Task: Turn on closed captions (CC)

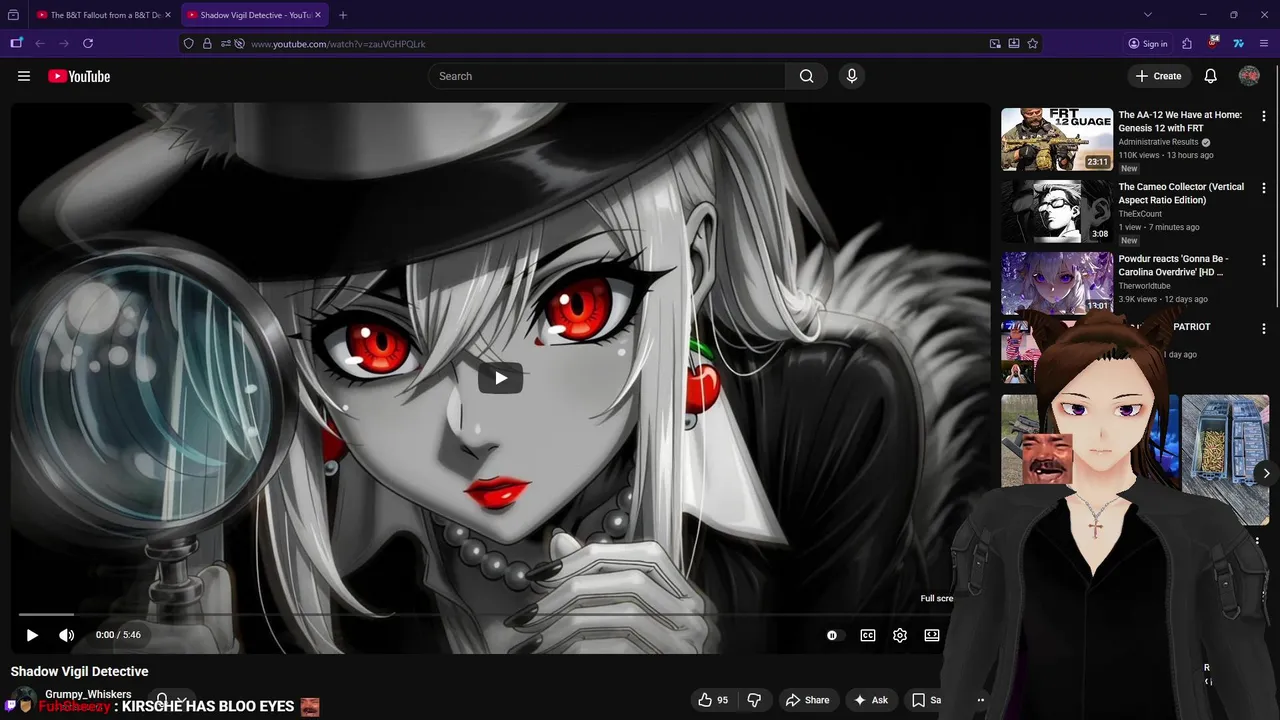Action: (x=868, y=635)
